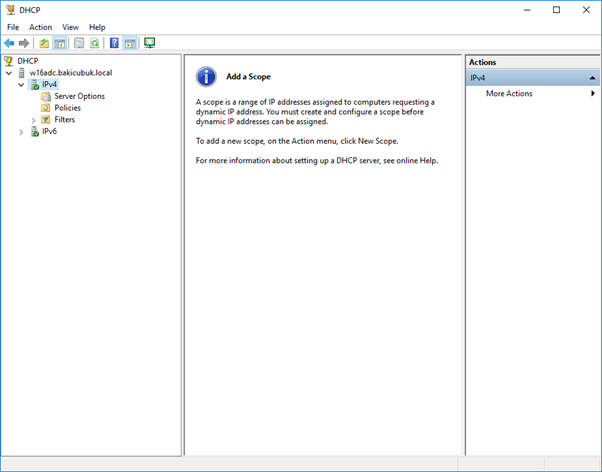The width and height of the screenshot is (602, 472).
Task: Minimize the DHCP window
Action: [x=527, y=10]
